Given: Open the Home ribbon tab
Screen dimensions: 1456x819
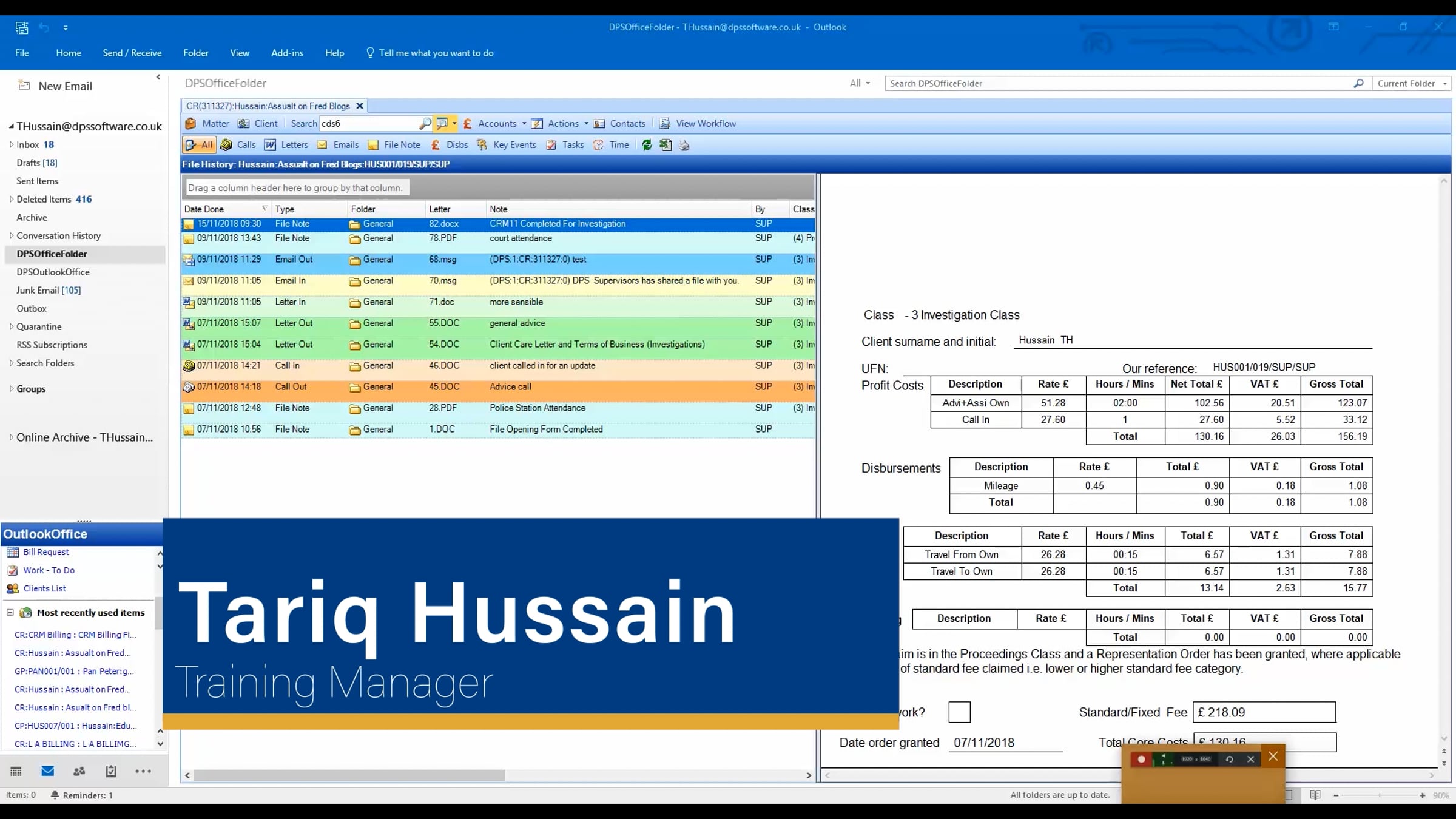Looking at the screenshot, I should [x=69, y=53].
